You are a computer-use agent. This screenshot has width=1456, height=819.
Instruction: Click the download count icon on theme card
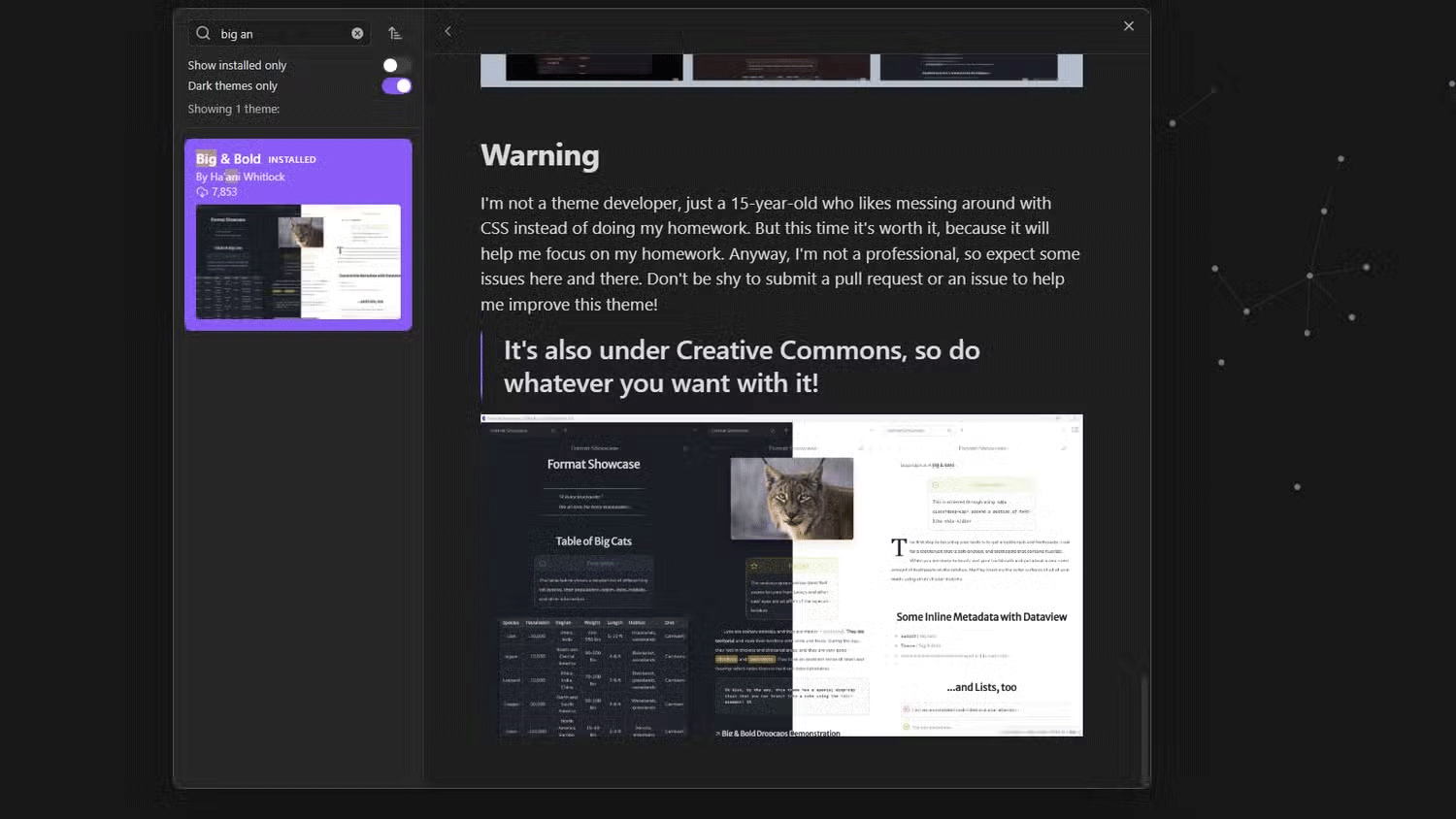pyautogui.click(x=202, y=192)
